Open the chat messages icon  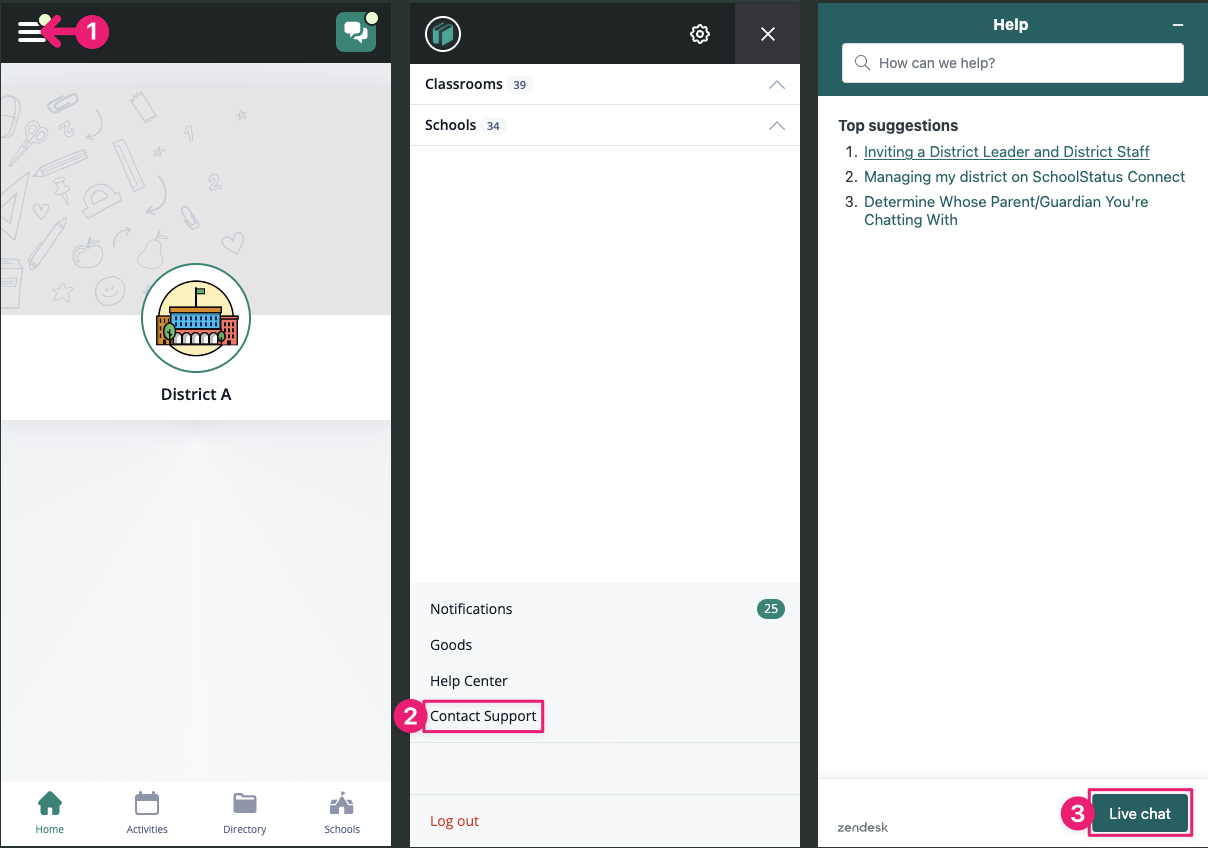coord(356,32)
